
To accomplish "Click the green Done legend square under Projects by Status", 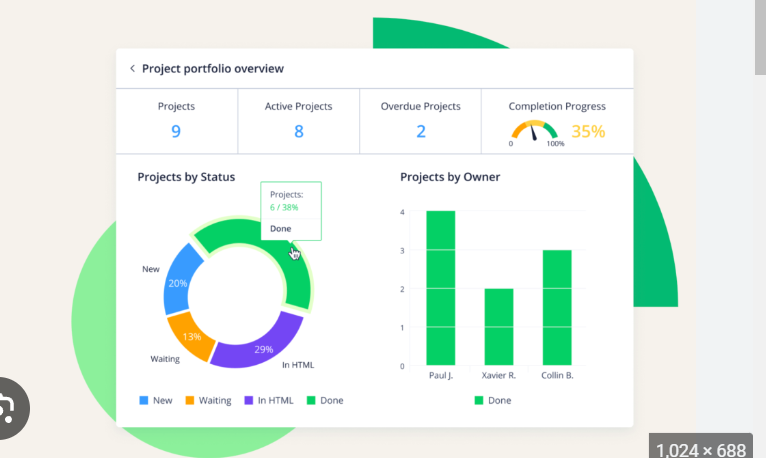I will tap(311, 400).
